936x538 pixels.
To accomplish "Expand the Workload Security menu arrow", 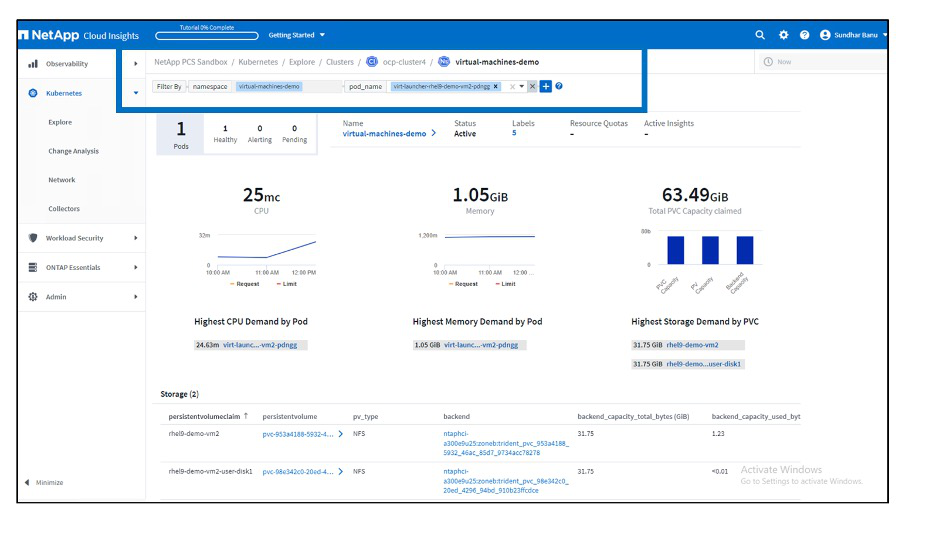I will (135, 239).
